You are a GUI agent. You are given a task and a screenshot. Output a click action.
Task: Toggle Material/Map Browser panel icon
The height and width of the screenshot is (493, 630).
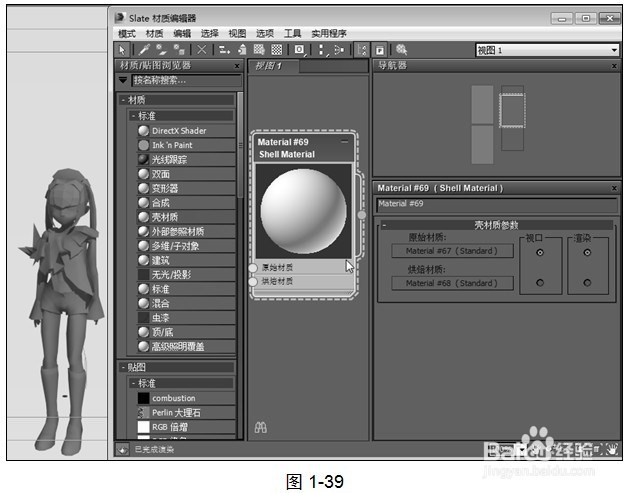[x=362, y=50]
